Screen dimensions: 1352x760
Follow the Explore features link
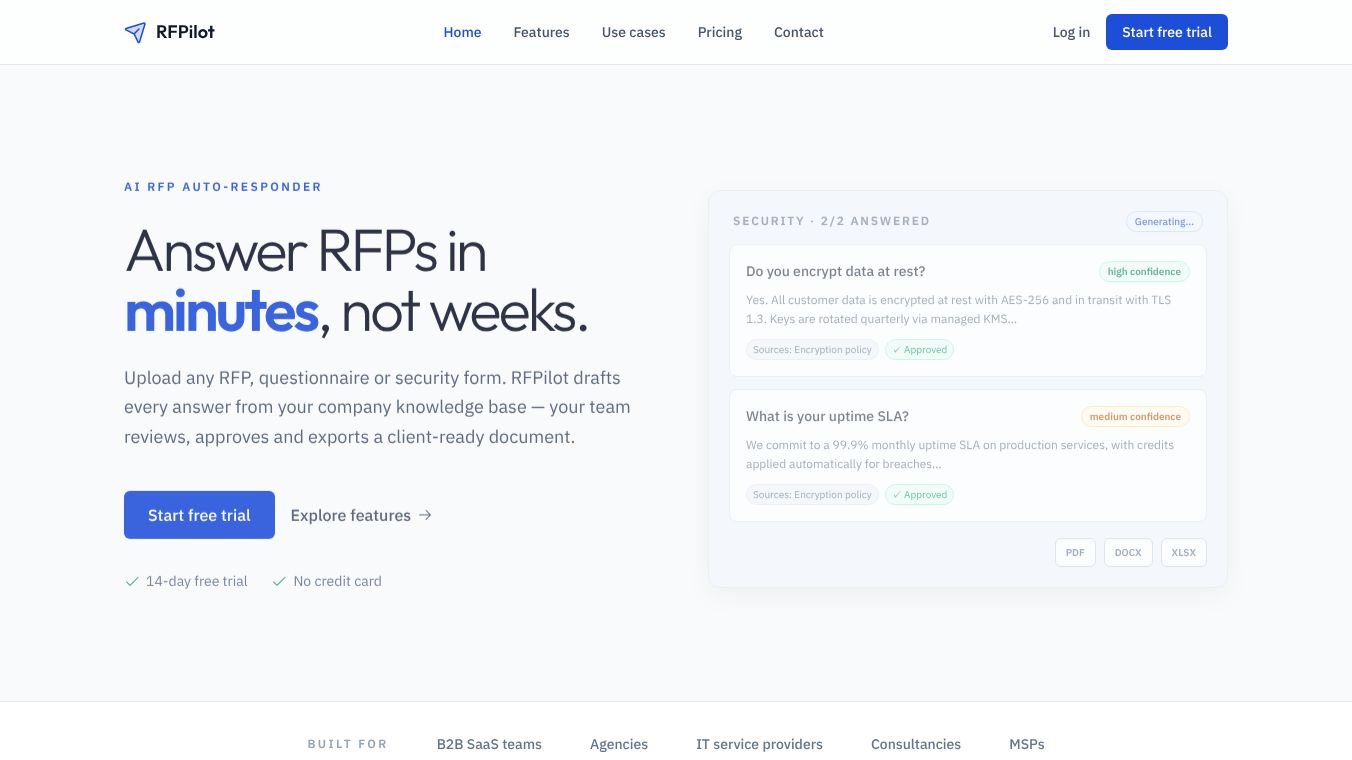point(361,515)
